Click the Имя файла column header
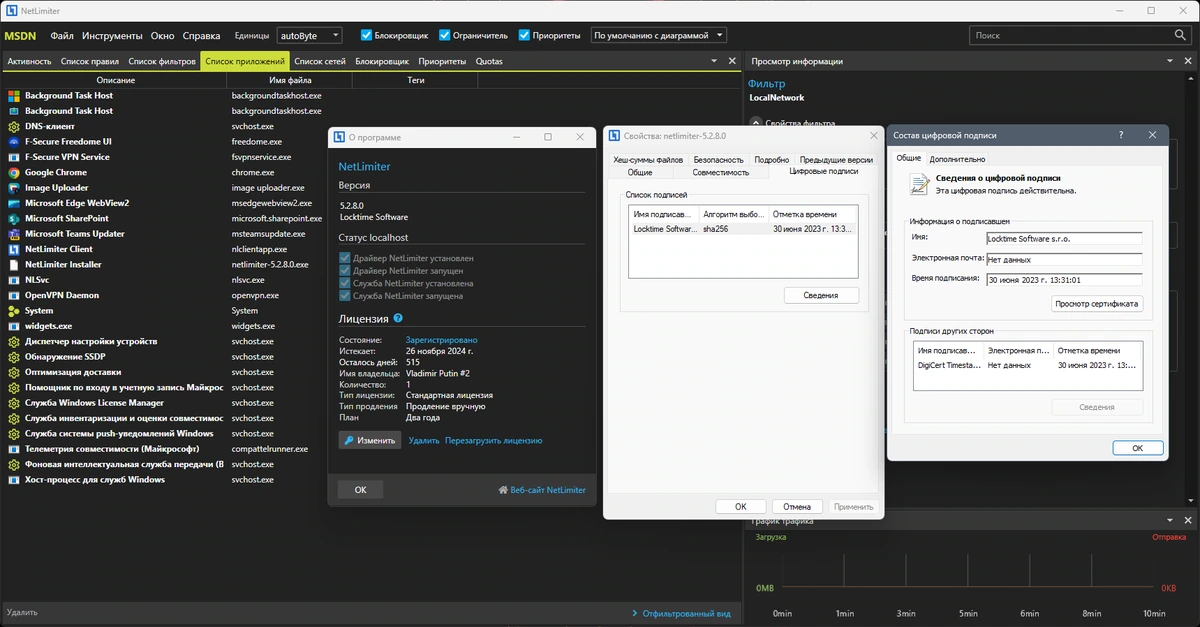 tap(291, 80)
